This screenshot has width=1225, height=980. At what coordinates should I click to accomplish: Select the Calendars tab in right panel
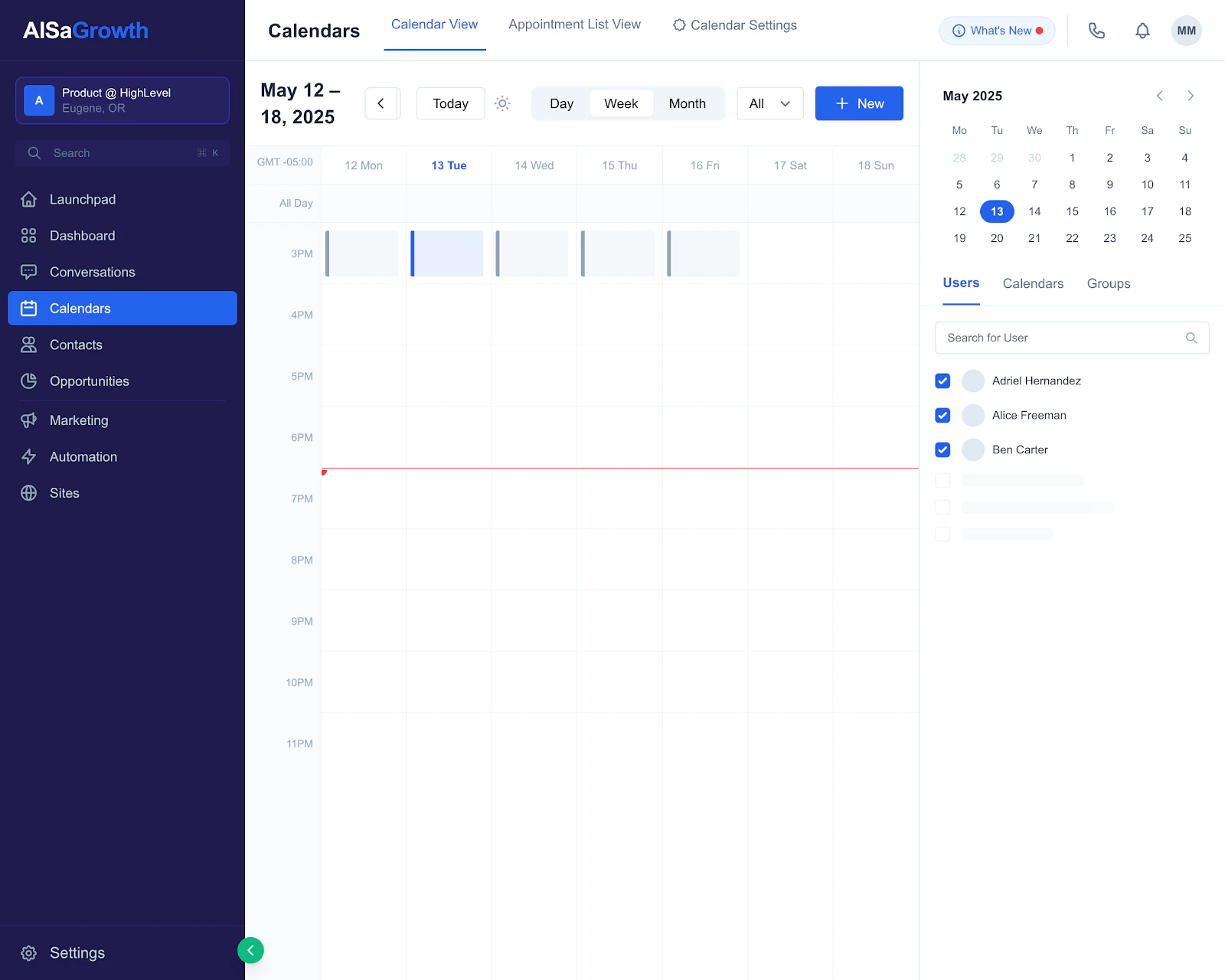pos(1033,283)
